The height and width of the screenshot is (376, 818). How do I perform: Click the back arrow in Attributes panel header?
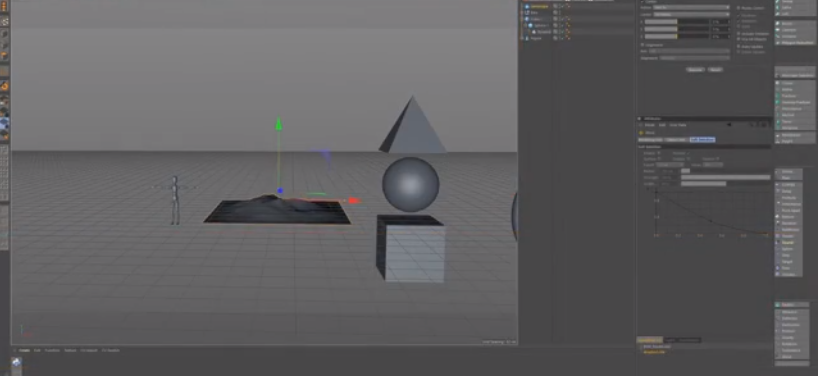729,125
